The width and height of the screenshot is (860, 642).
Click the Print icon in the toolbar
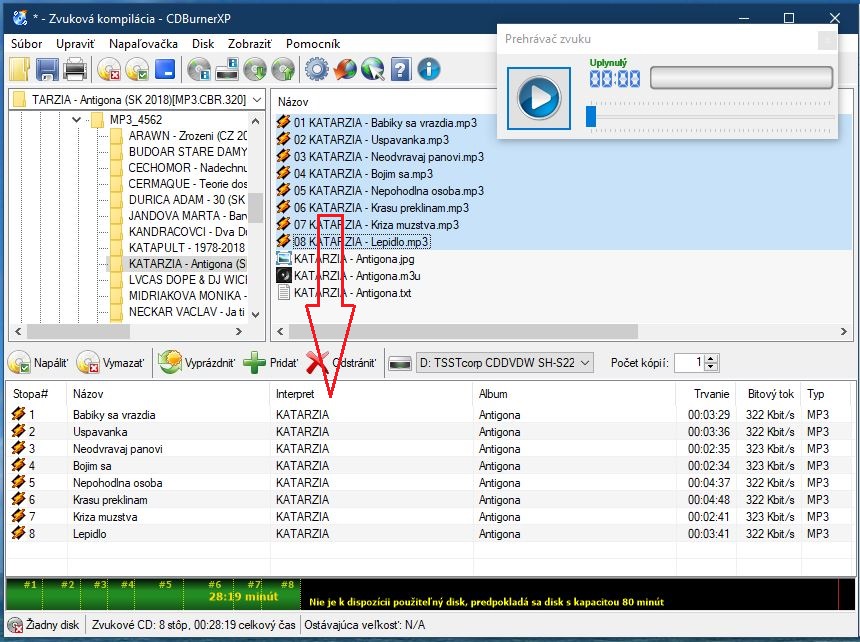click(75, 69)
